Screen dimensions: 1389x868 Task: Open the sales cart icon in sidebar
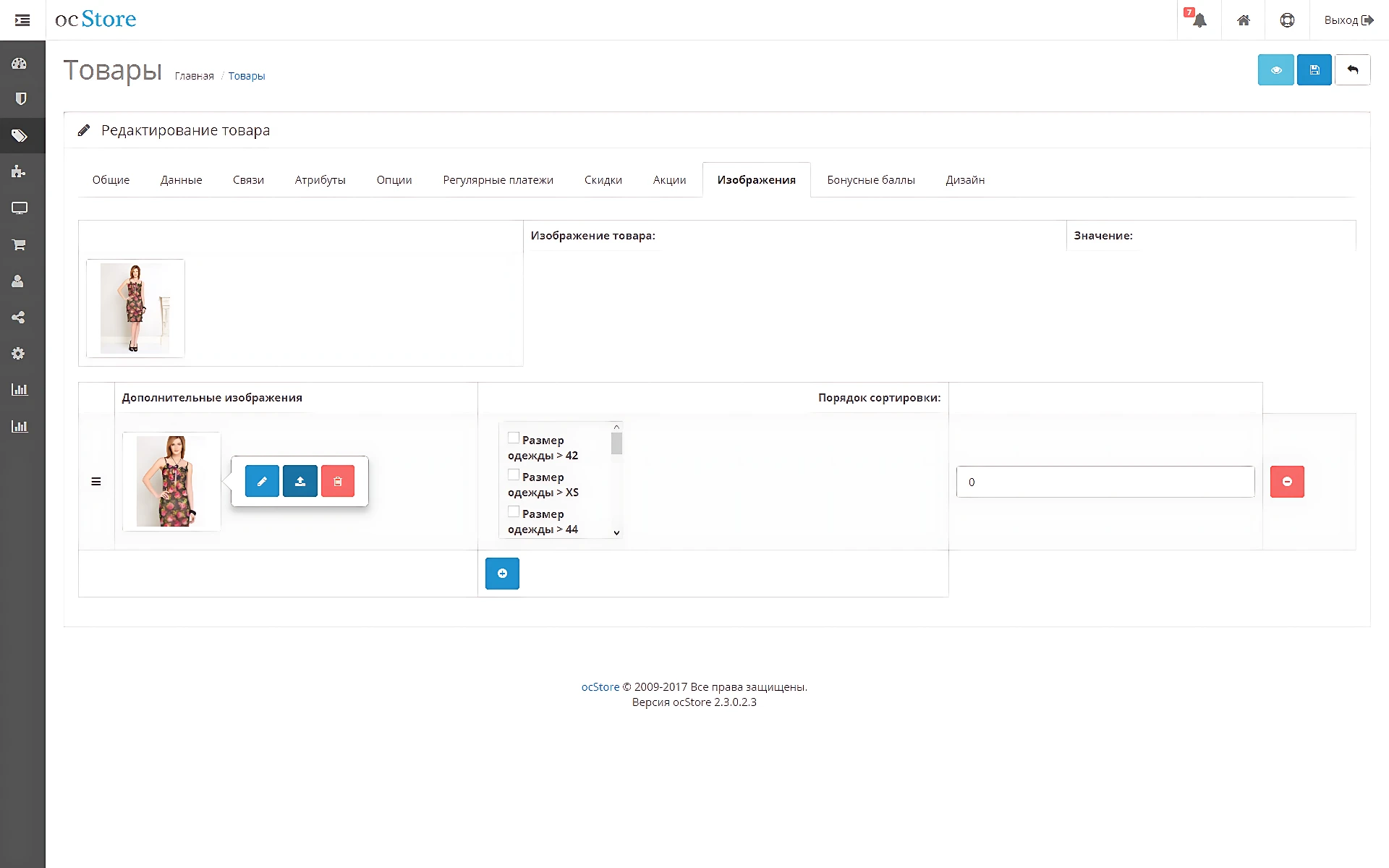click(20, 244)
